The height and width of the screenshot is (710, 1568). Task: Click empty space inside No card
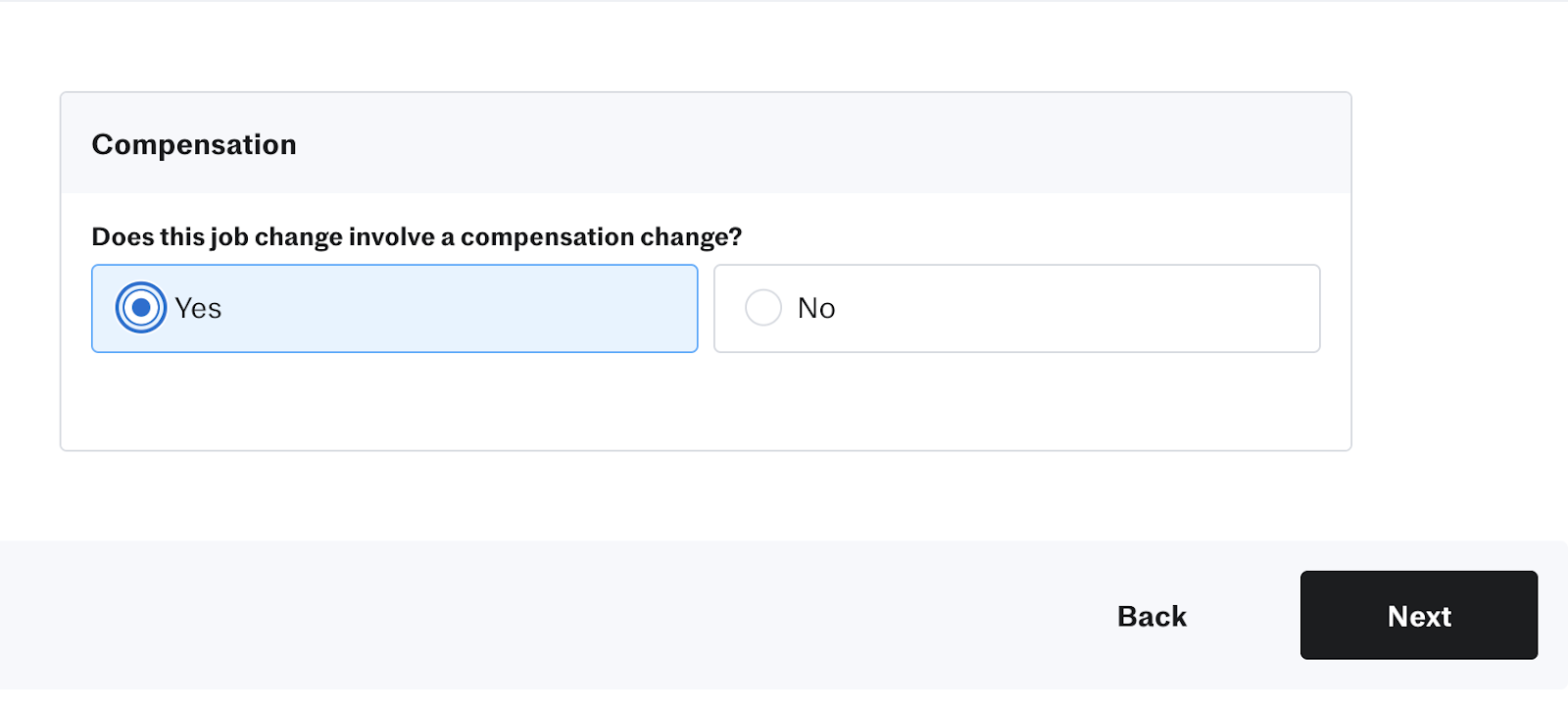pos(1078,308)
